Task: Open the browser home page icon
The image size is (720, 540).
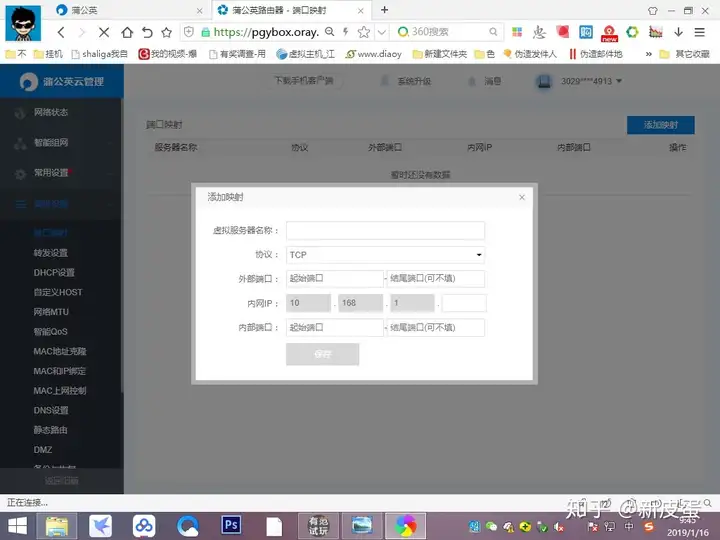Action: [127, 32]
